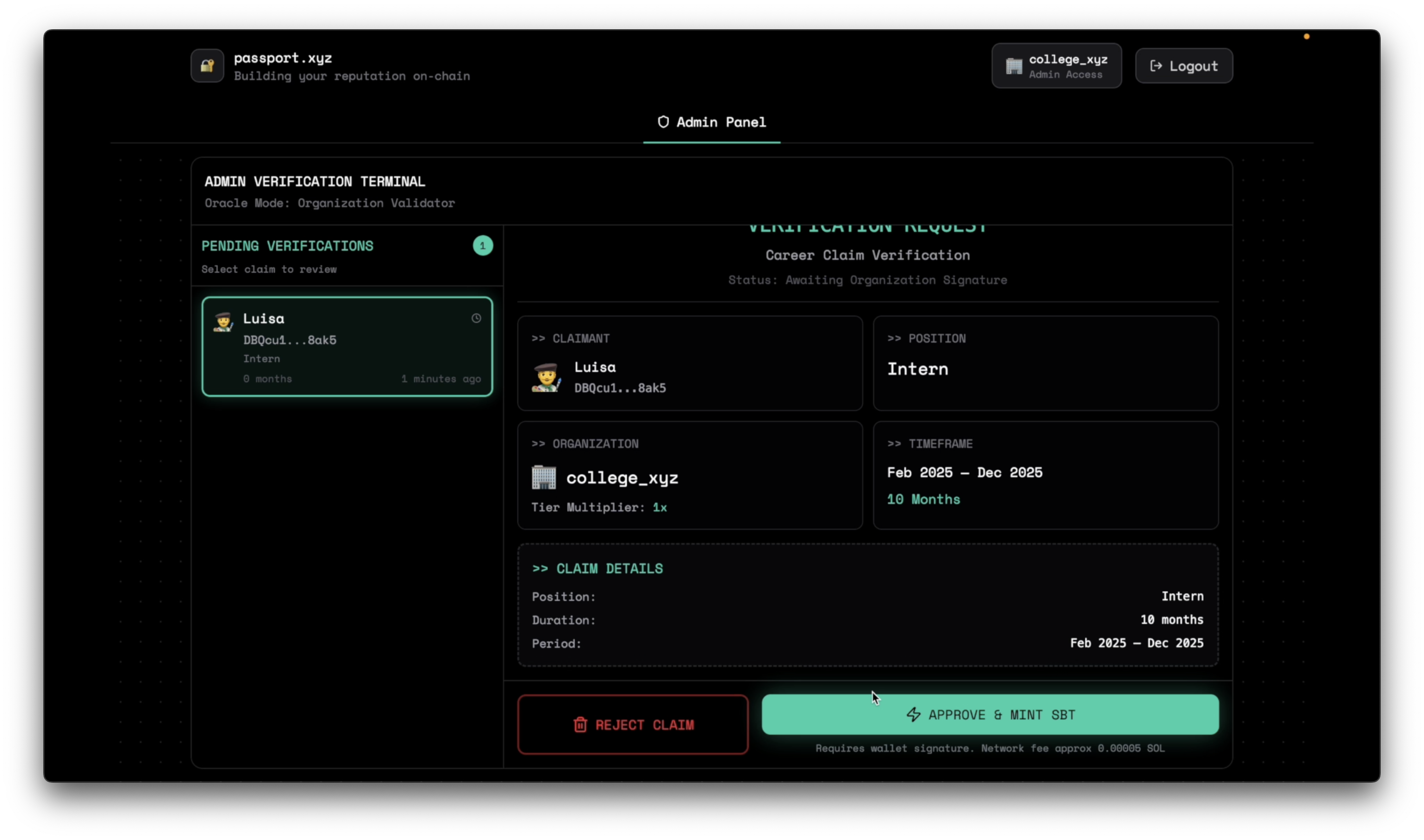The width and height of the screenshot is (1424, 840).
Task: Click the lightning bolt icon on Approve button
Action: tap(913, 714)
